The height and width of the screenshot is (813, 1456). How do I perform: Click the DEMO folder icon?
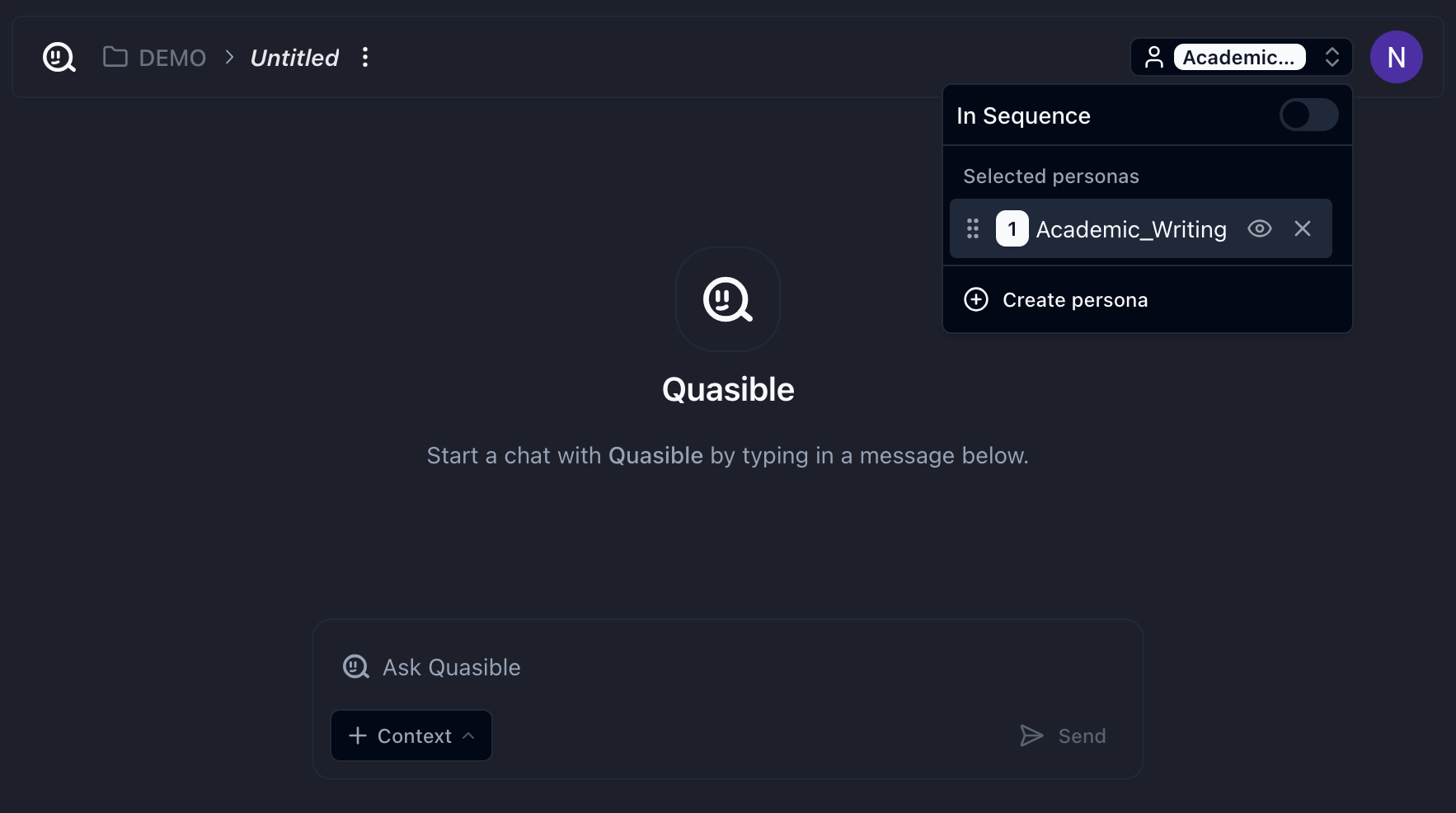[x=115, y=57]
